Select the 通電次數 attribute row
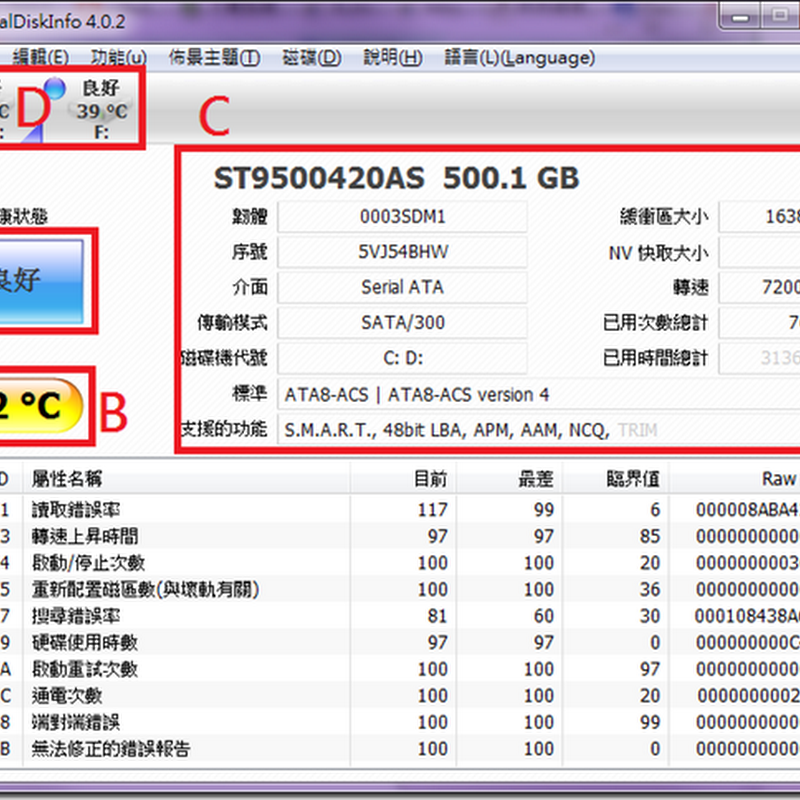 (x=400, y=695)
